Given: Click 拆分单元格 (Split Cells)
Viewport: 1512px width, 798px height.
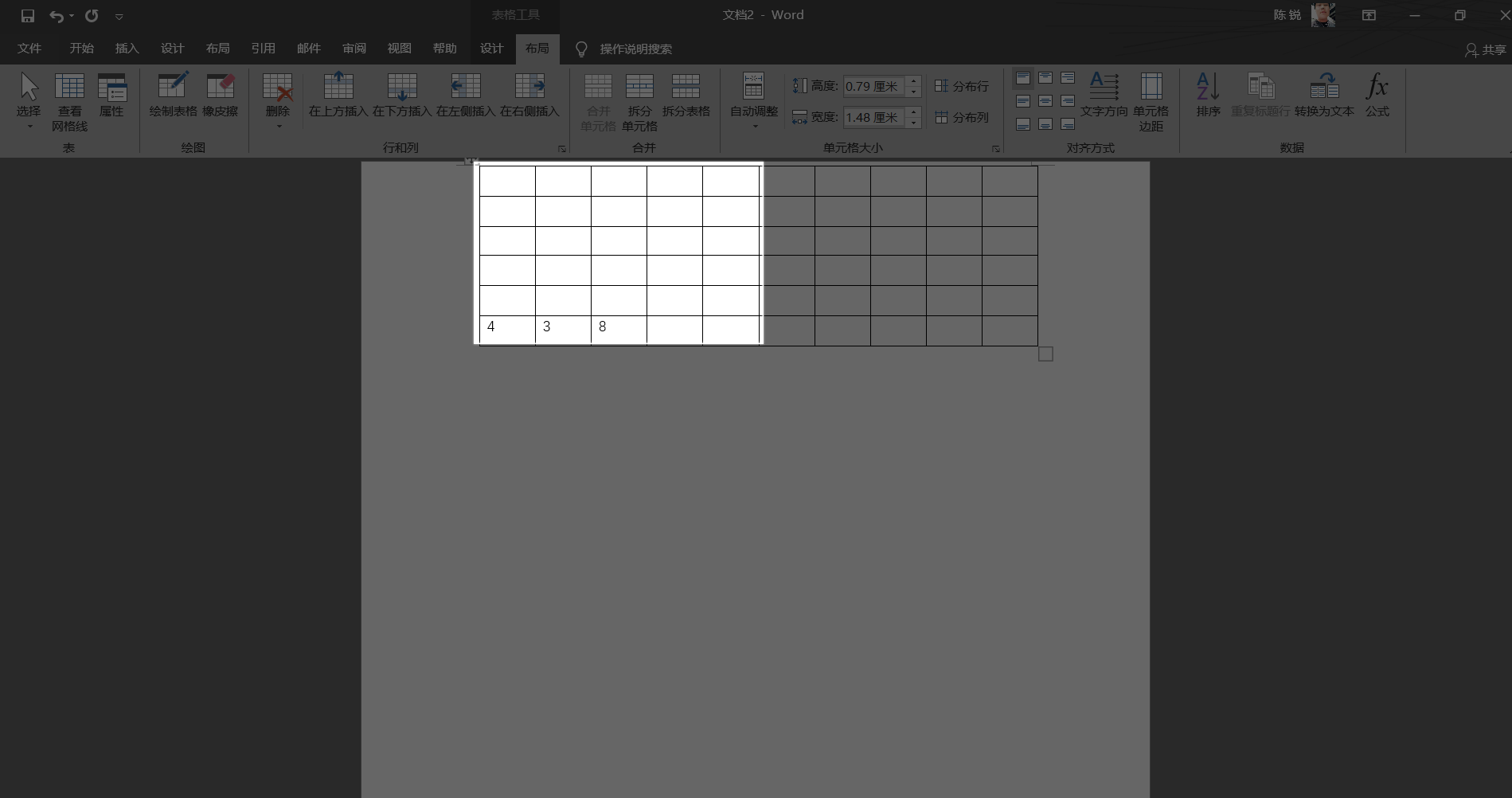Looking at the screenshot, I should point(639,102).
